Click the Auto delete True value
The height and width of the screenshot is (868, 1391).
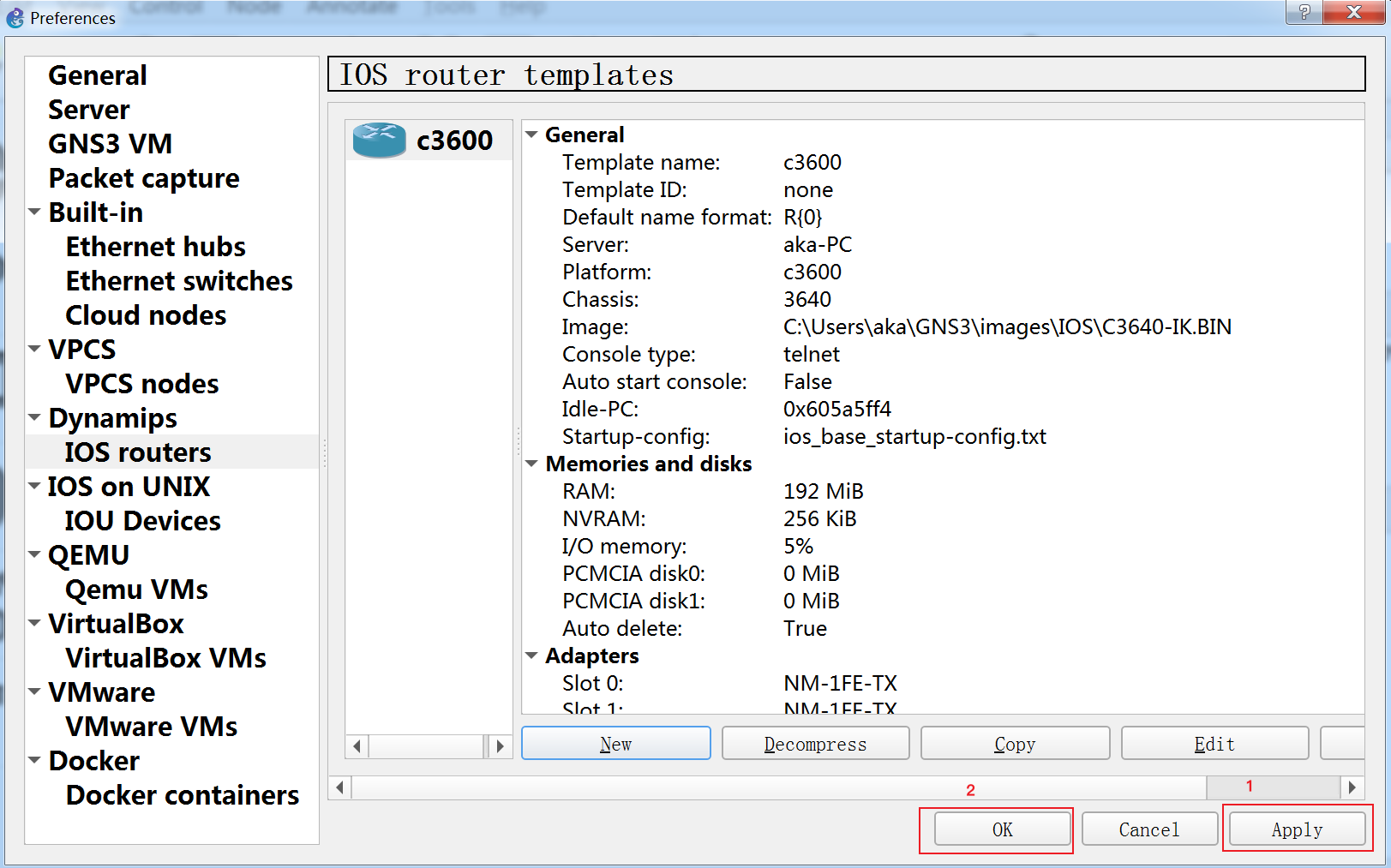coord(805,628)
